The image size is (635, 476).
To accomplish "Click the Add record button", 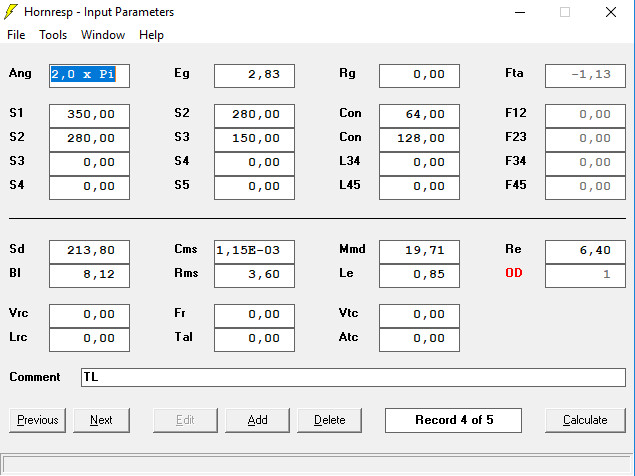I will (x=257, y=420).
